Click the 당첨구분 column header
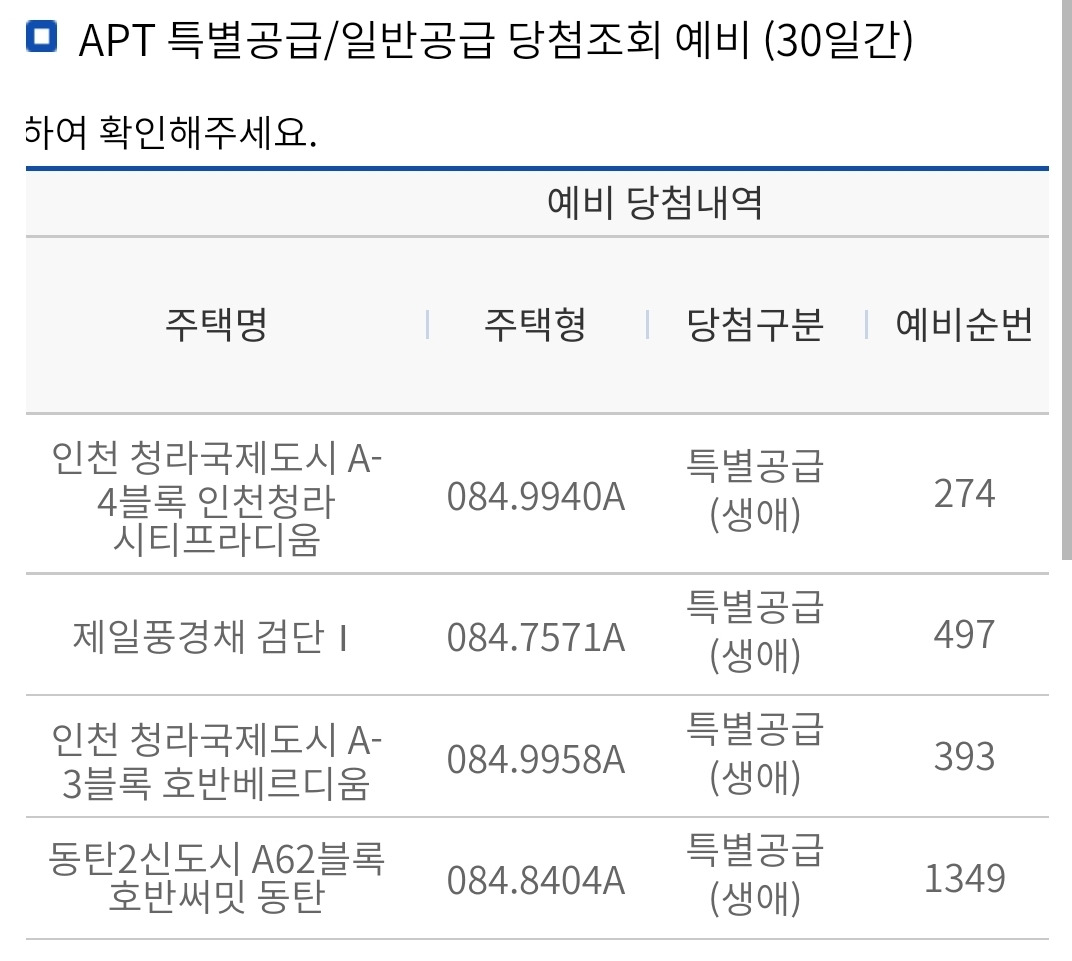The height and width of the screenshot is (961, 1072). (755, 325)
